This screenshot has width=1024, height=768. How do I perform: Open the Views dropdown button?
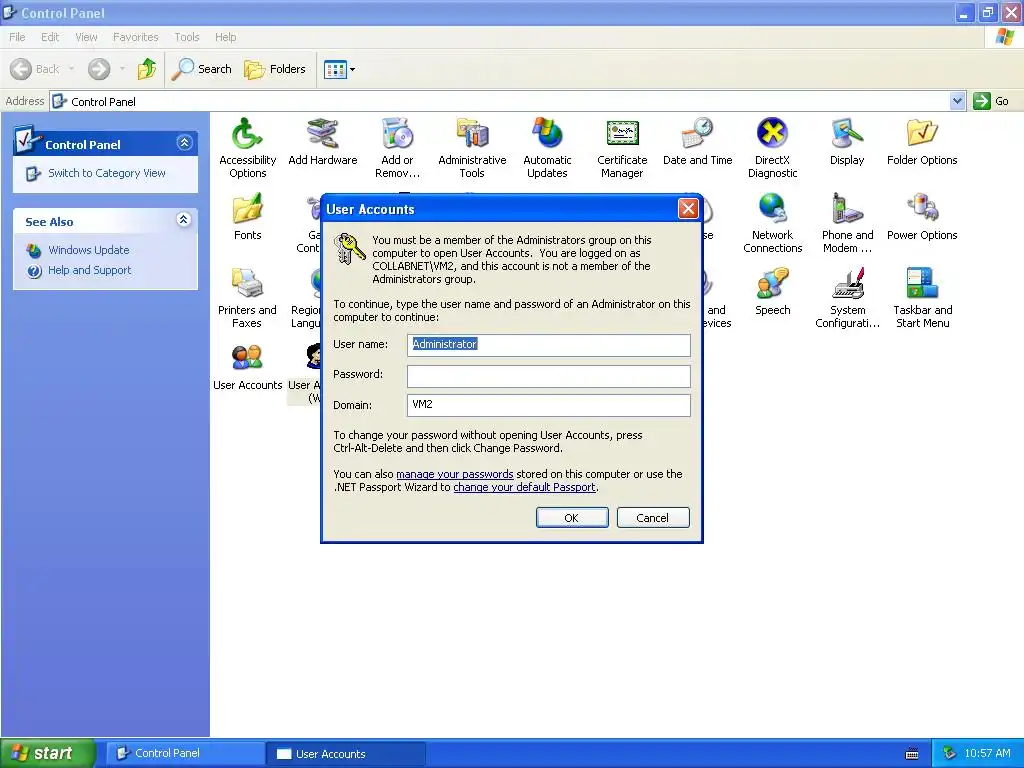coord(340,69)
